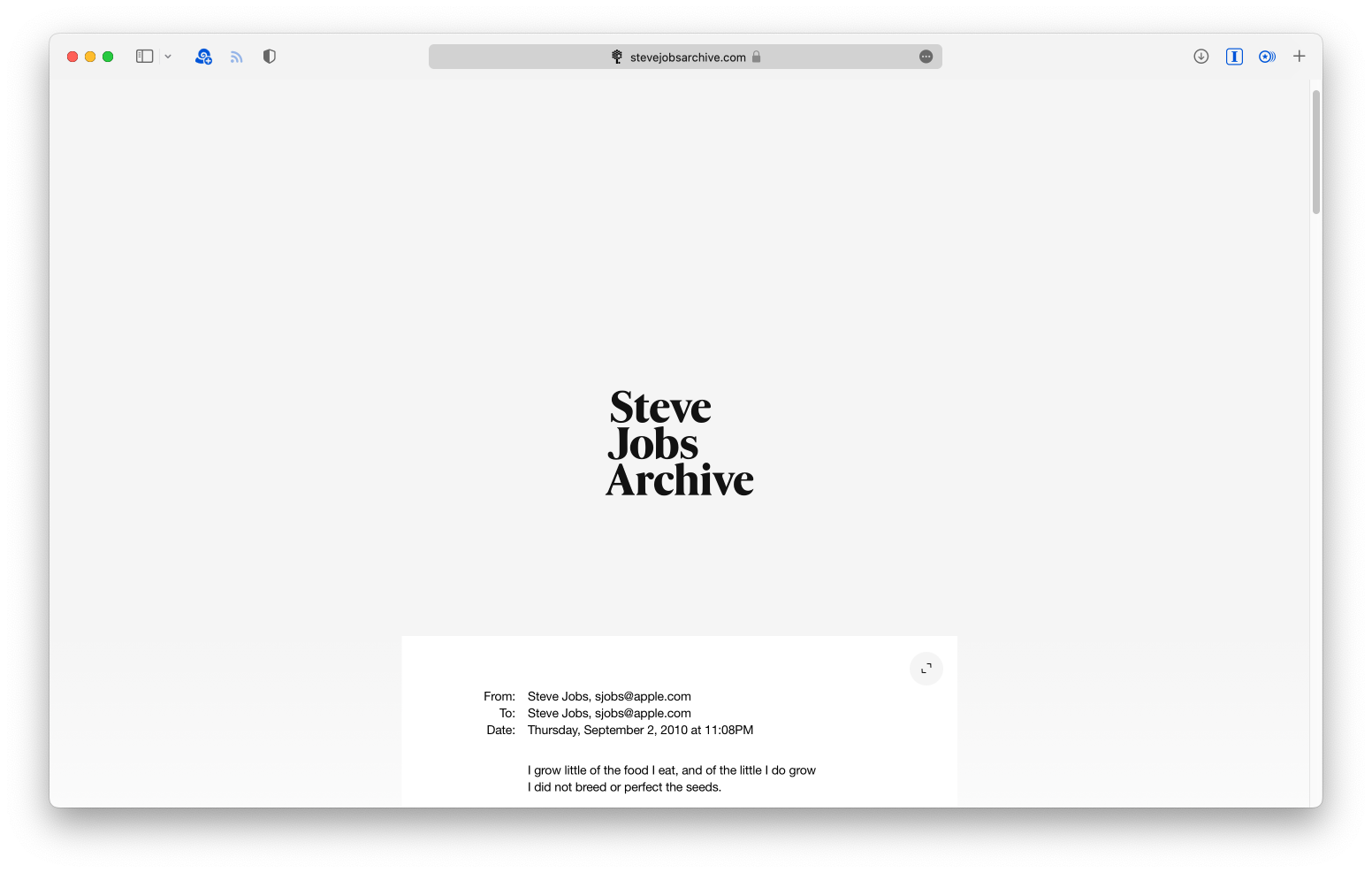Expand the email card to full view
1372x873 pixels.
926,669
